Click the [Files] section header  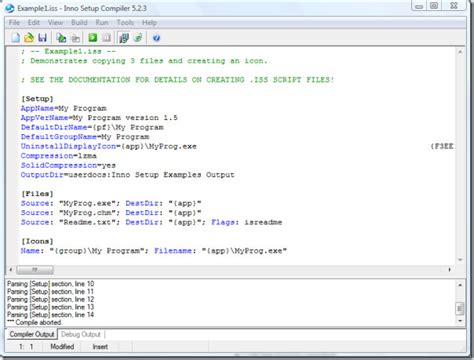coord(37,194)
